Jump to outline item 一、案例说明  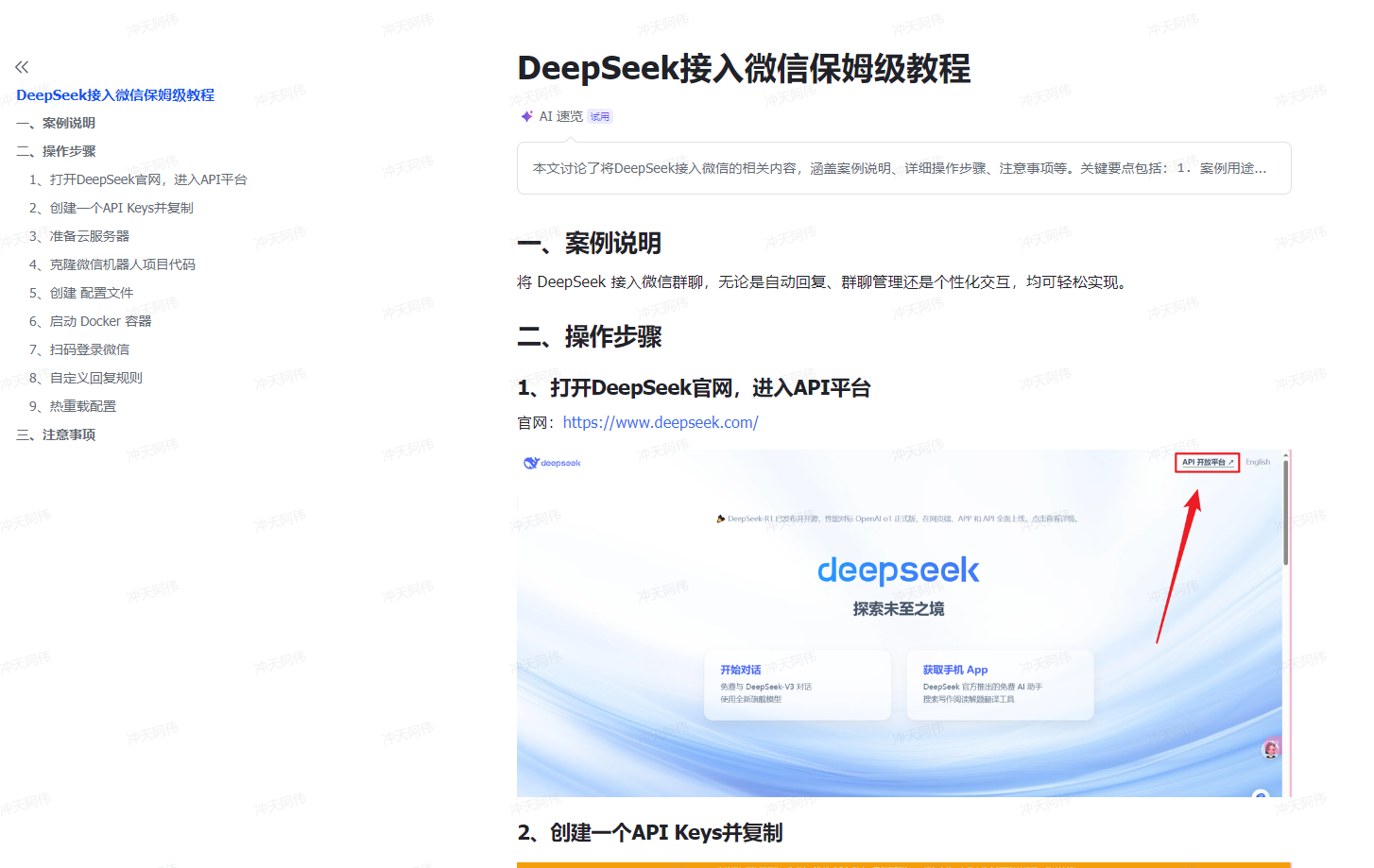56,123
